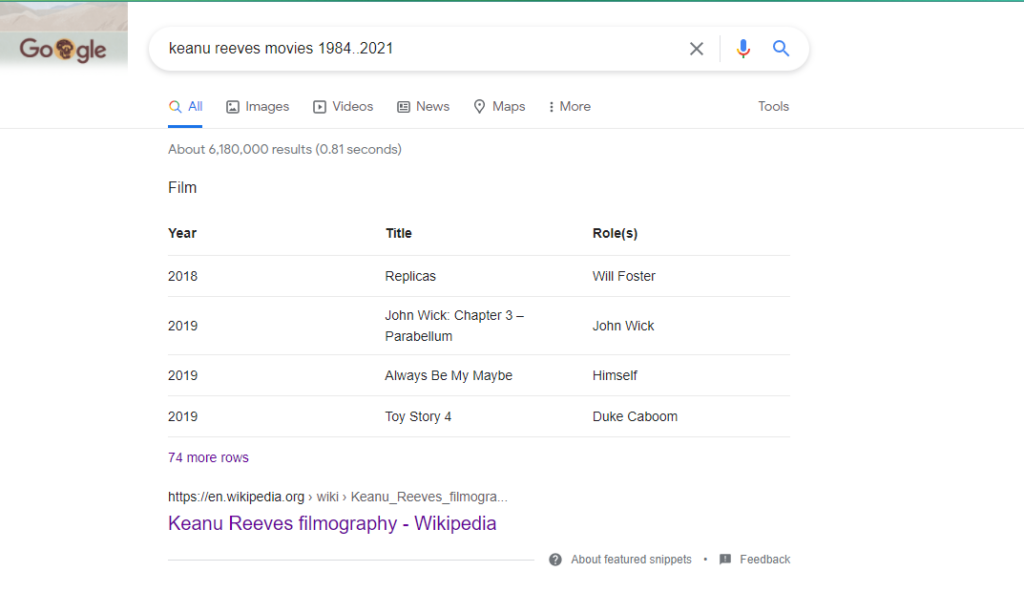Go to the Maps tab
This screenshot has height=593, width=1024.
(499, 107)
